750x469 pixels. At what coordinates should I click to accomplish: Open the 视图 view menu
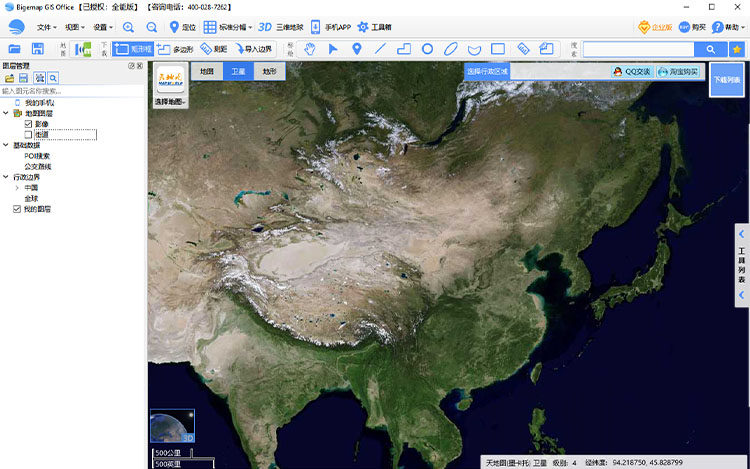tap(75, 27)
